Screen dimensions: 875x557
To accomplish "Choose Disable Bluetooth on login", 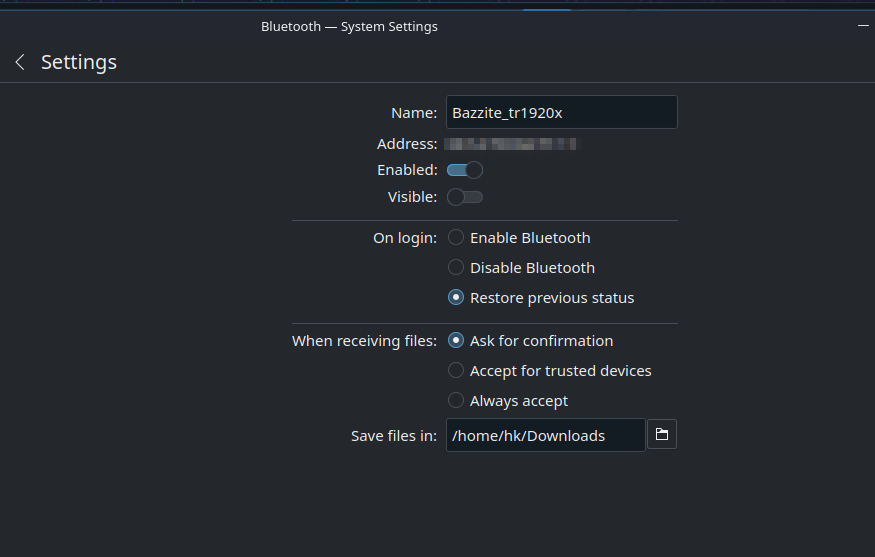I will (x=456, y=268).
